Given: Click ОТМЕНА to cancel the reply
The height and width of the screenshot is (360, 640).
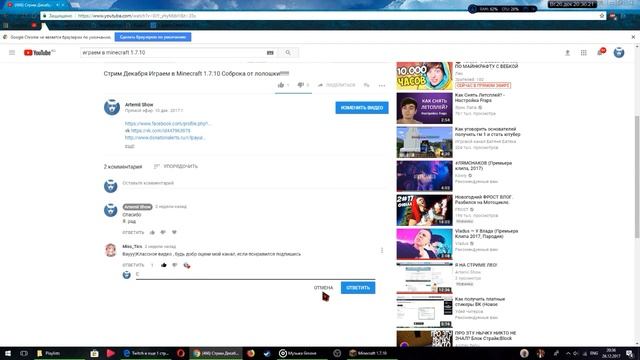Looking at the screenshot, I should [323, 288].
